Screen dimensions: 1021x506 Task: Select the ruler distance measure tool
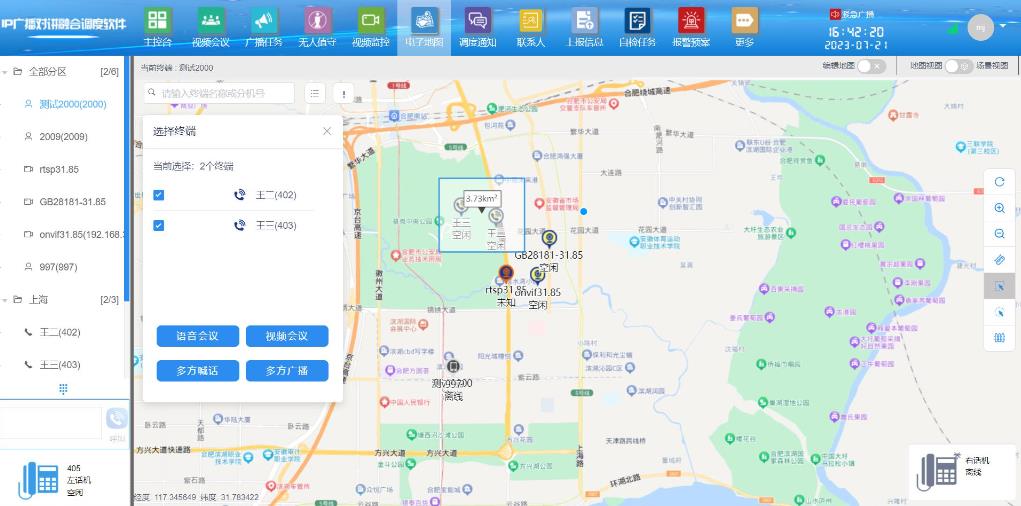click(999, 260)
